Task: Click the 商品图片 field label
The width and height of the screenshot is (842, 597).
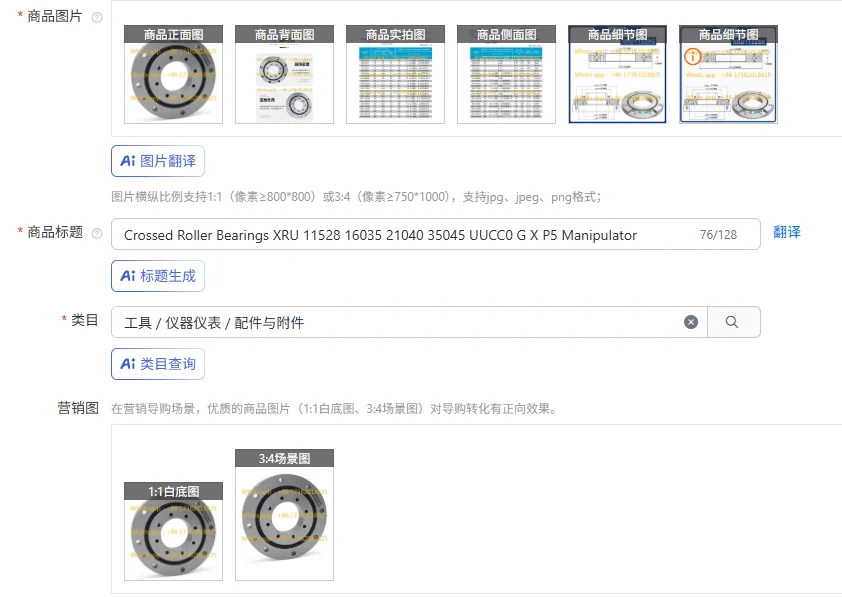Action: tap(55, 17)
